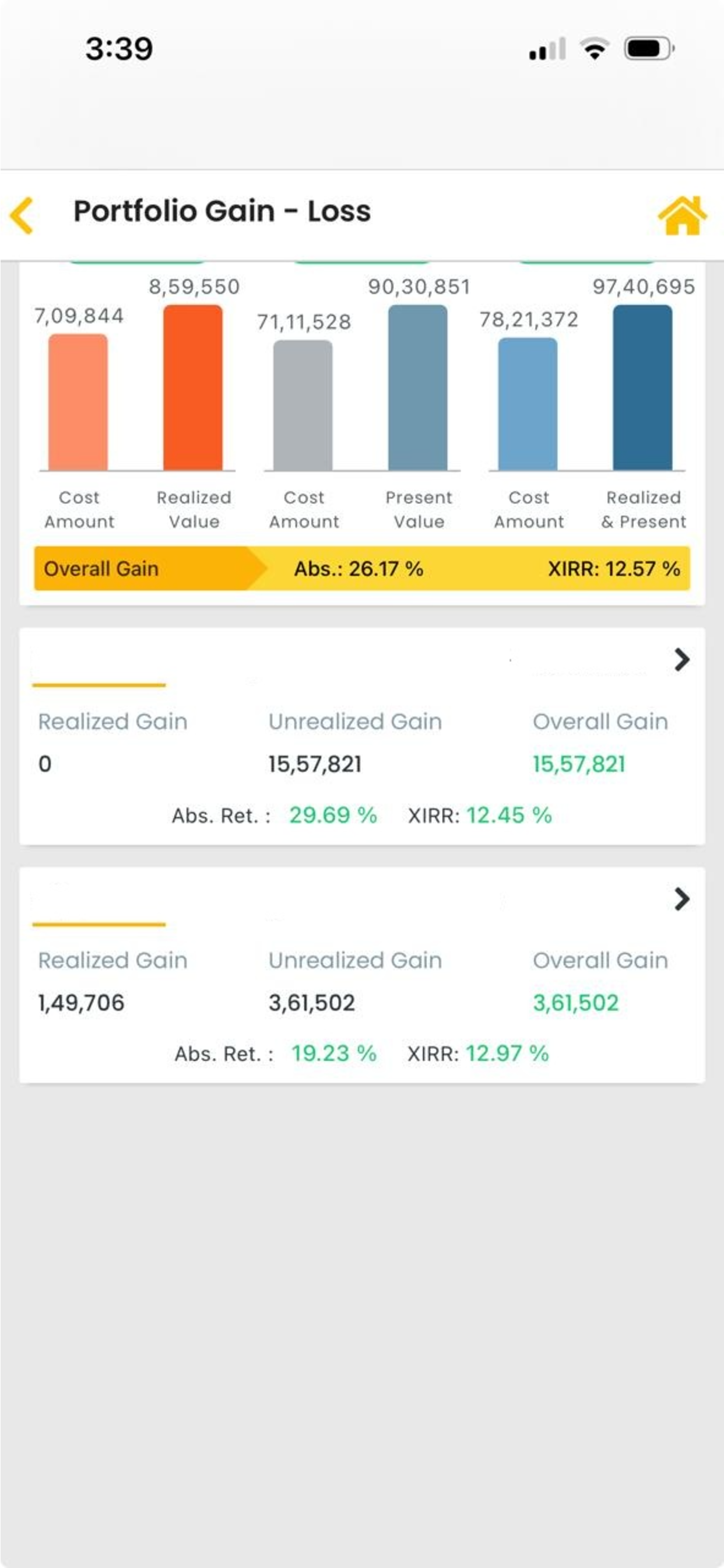The width and height of the screenshot is (724, 1568).
Task: Tap XIRR: 12.57 % in the gain banner
Action: click(614, 569)
